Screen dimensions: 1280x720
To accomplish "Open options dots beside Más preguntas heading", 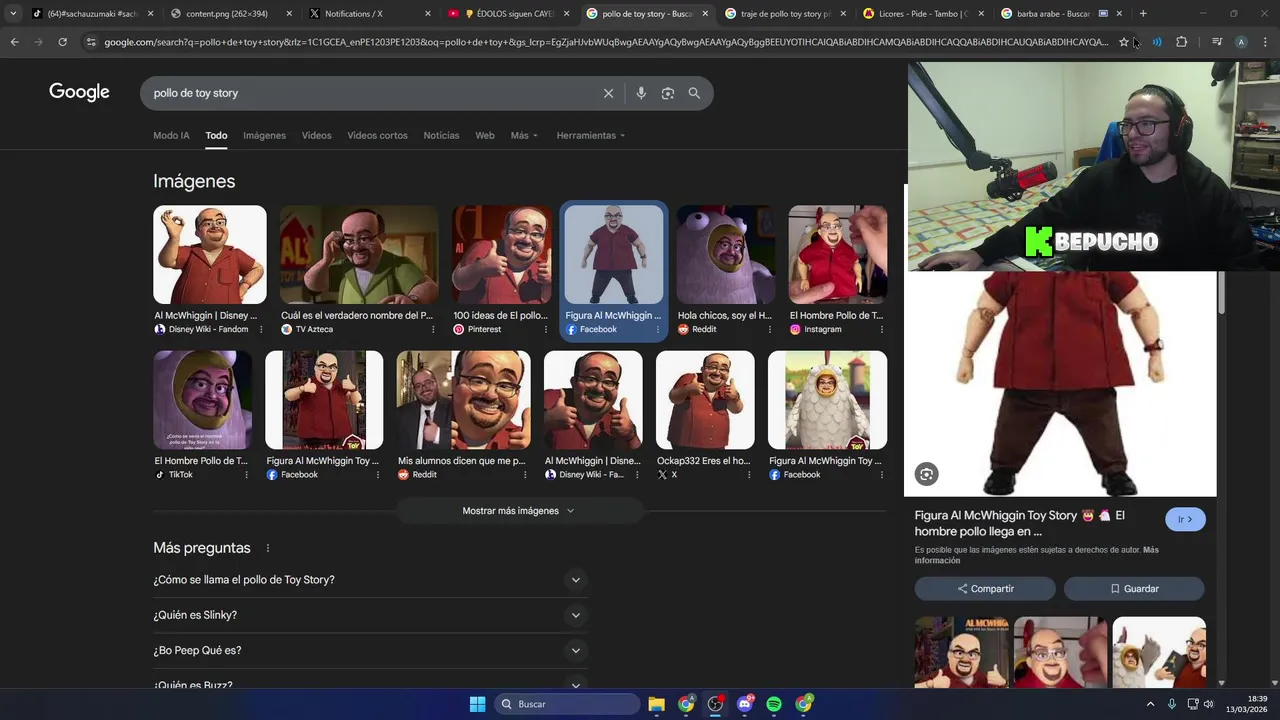I will click(267, 548).
